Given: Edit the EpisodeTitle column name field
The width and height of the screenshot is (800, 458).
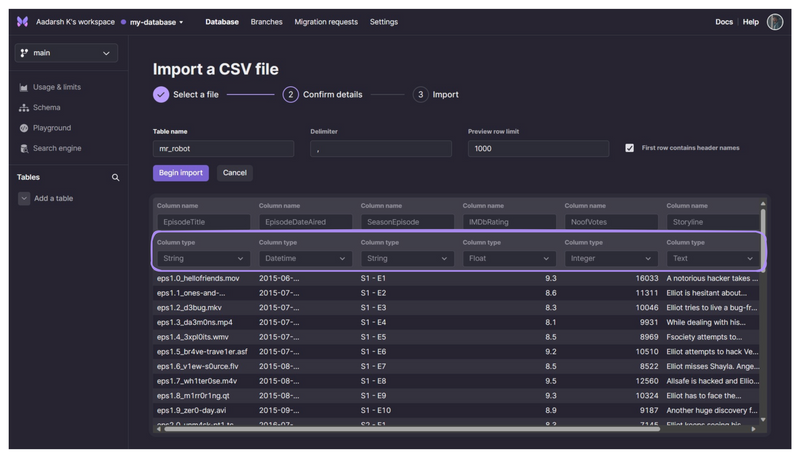Looking at the screenshot, I should (x=204, y=222).
